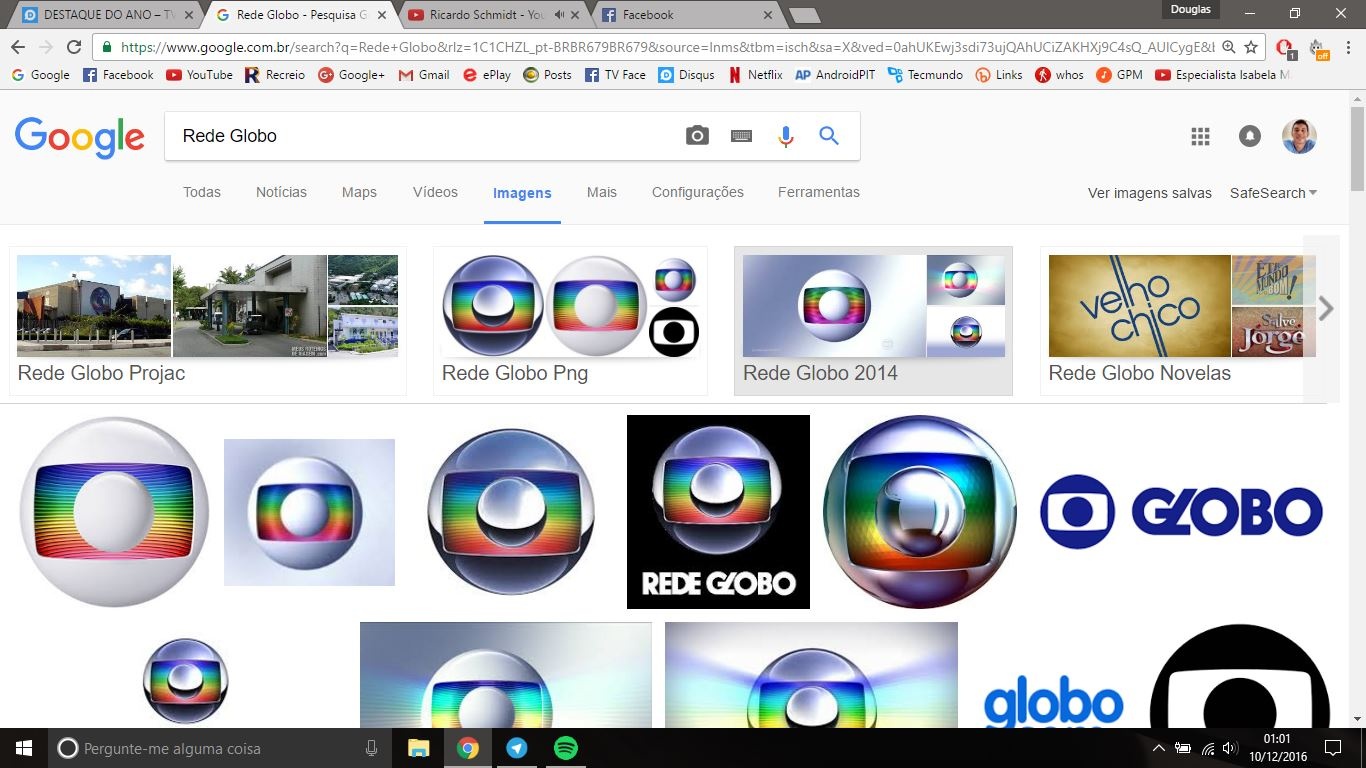
Task: Open the whos bookmark
Action: pos(1059,75)
